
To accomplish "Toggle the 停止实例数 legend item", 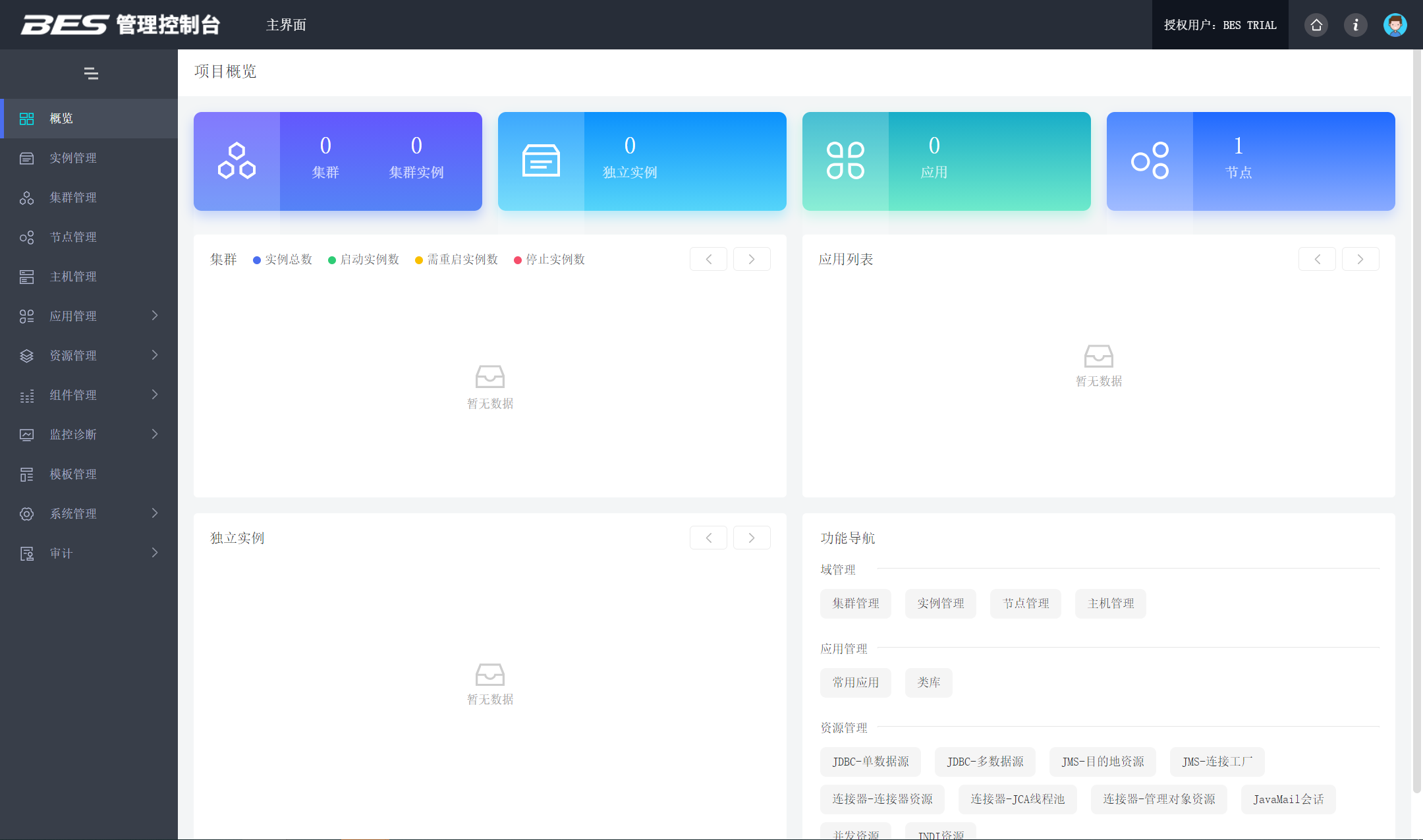I will click(x=550, y=260).
